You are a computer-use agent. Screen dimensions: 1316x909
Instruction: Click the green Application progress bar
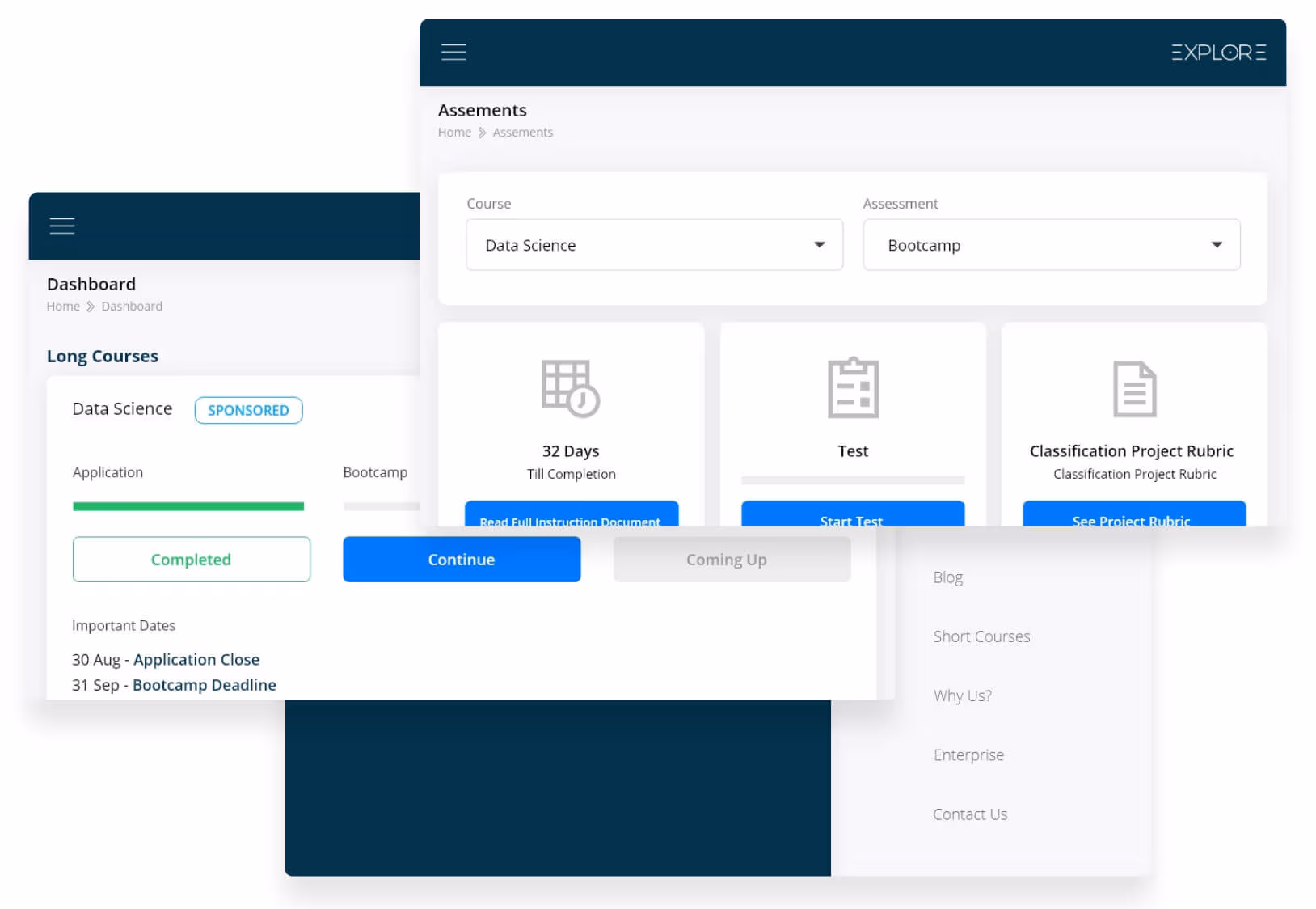(188, 507)
